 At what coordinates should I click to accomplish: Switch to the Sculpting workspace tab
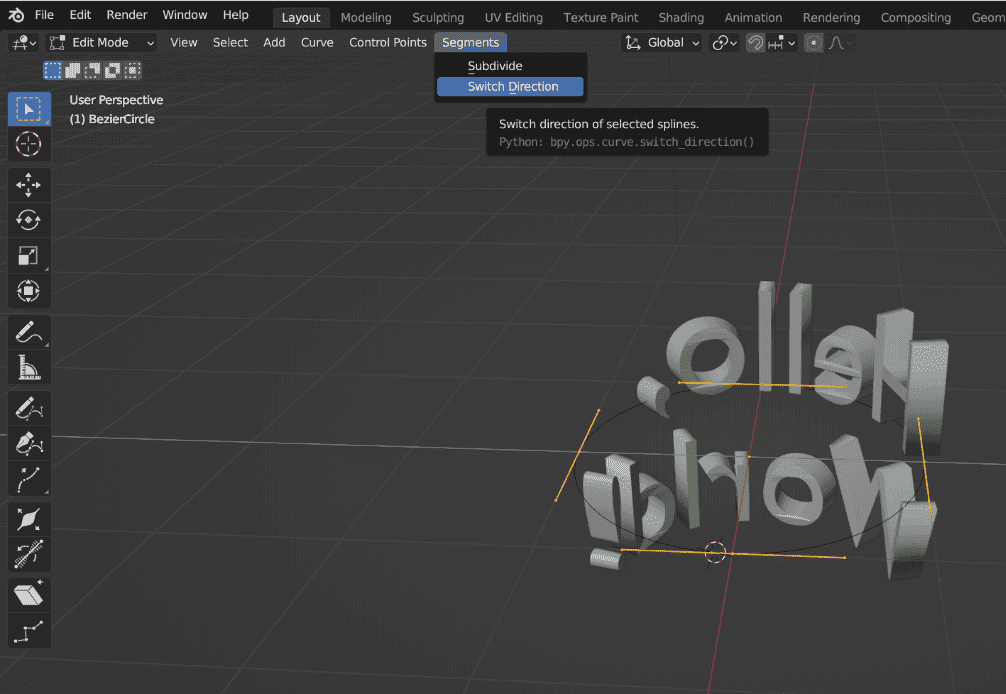(438, 18)
